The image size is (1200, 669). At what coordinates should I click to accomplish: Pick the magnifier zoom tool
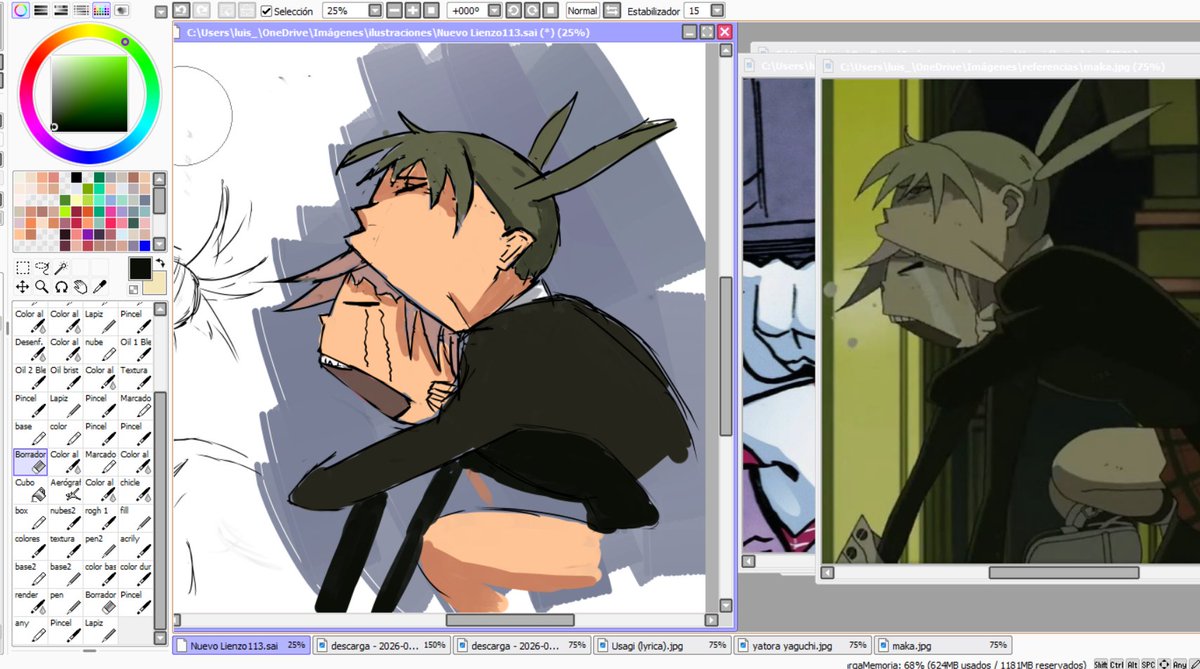42,287
